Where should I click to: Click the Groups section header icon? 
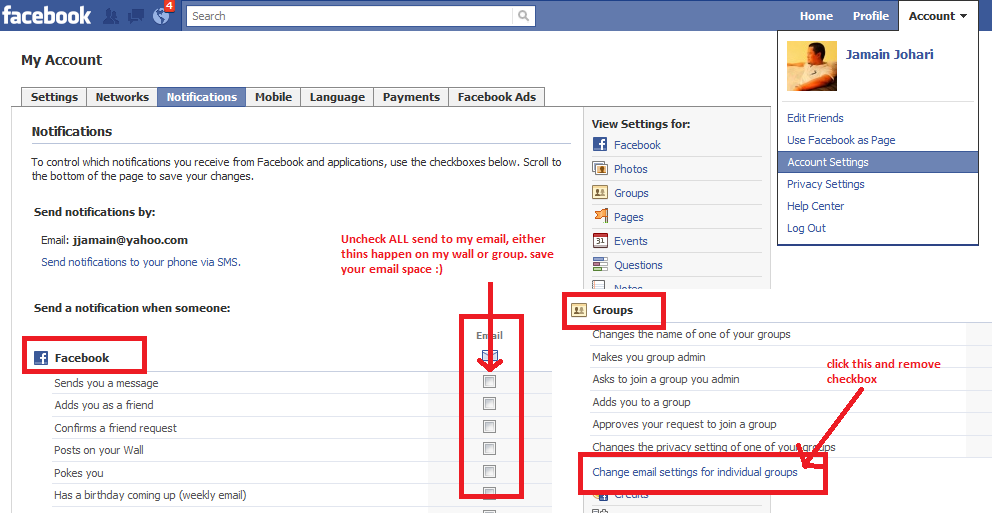(x=578, y=310)
